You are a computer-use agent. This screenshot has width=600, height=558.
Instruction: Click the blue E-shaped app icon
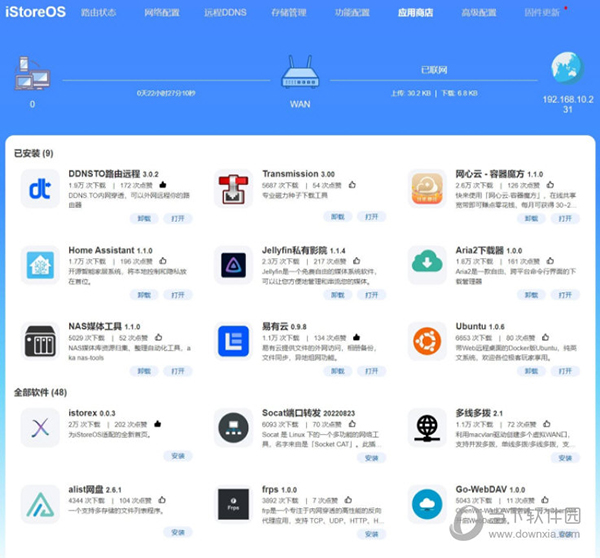pyautogui.click(x=233, y=341)
